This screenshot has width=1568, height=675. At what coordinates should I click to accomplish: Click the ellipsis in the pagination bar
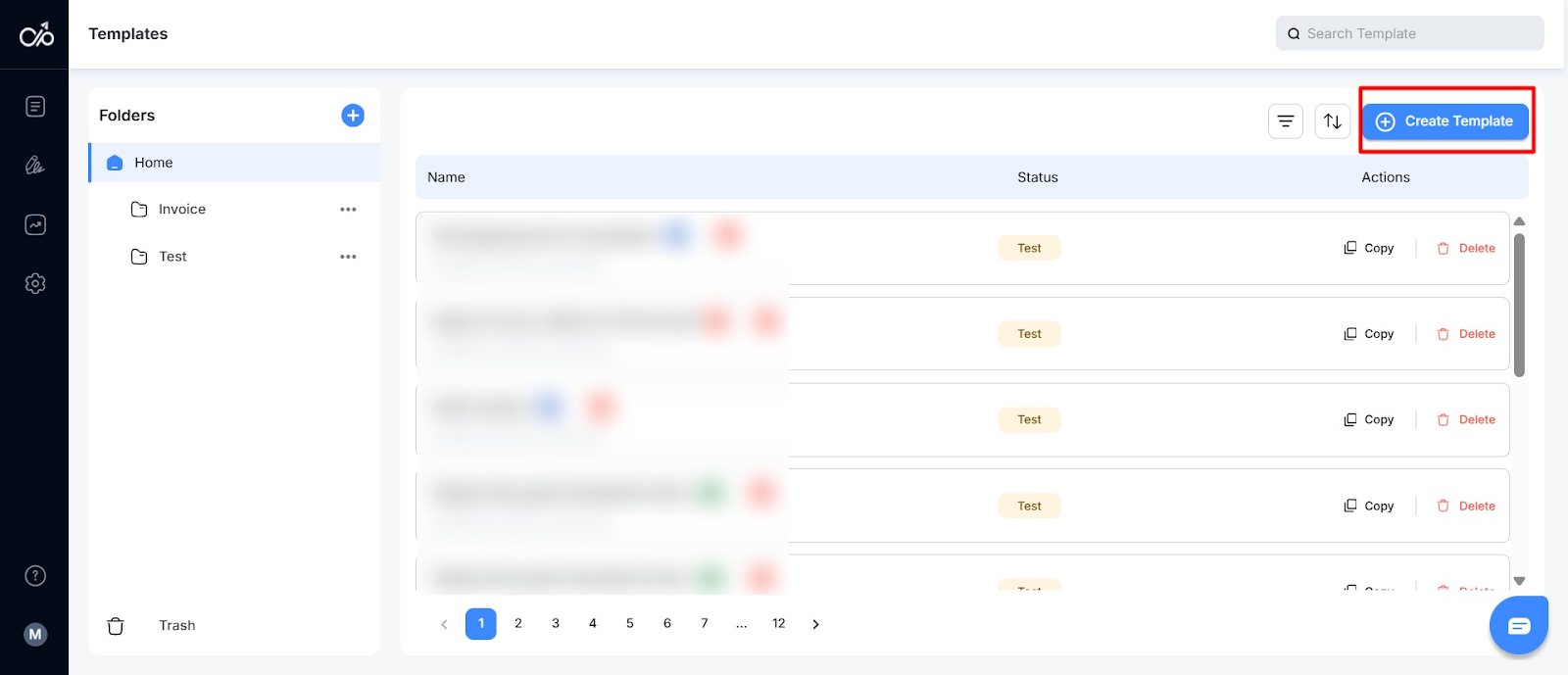click(x=742, y=624)
